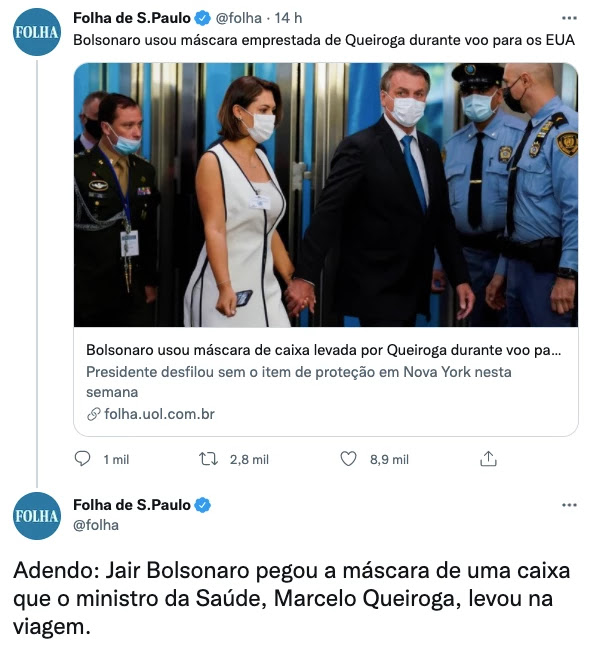Click @folha handle in first tweet
Screen dimensions: 591x650
[x=239, y=18]
